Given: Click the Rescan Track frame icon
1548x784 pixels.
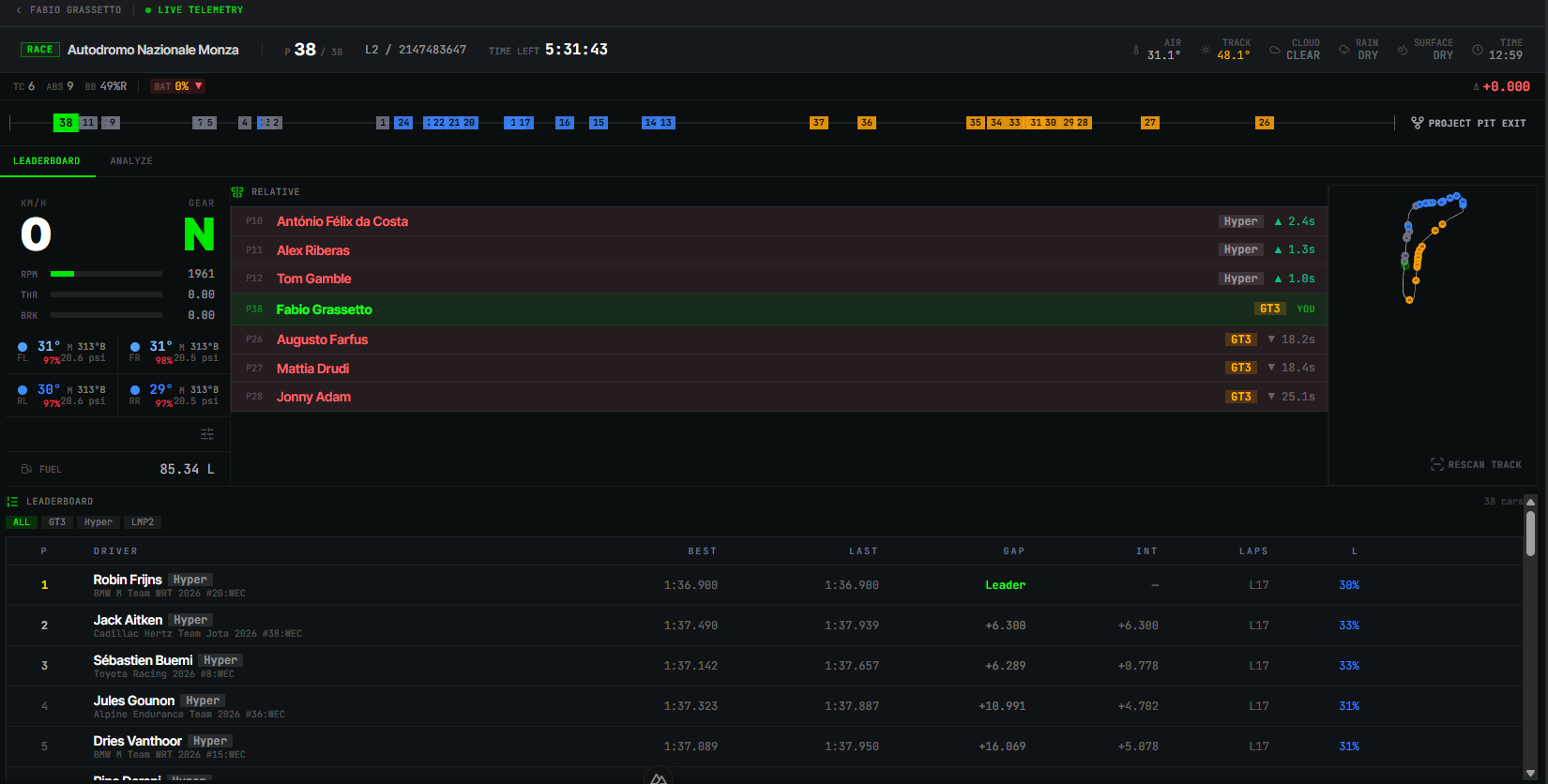Looking at the screenshot, I should (x=1436, y=464).
